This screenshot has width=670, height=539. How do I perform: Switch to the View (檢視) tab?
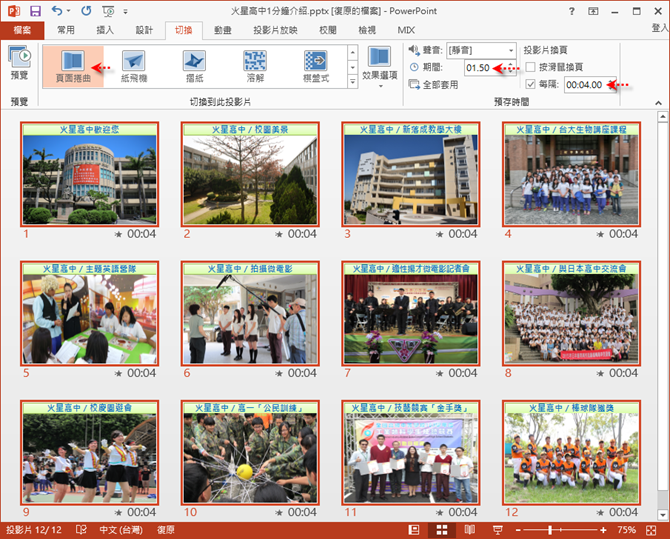coord(367,30)
